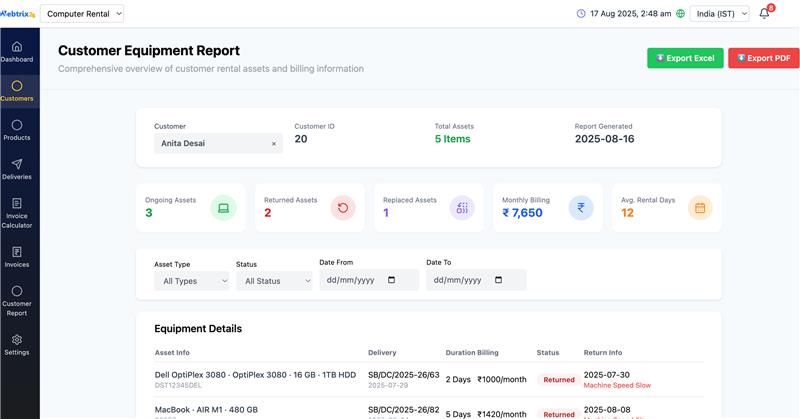The height and width of the screenshot is (419, 800).
Task: Open the Status filter dropdown
Action: 274,281
